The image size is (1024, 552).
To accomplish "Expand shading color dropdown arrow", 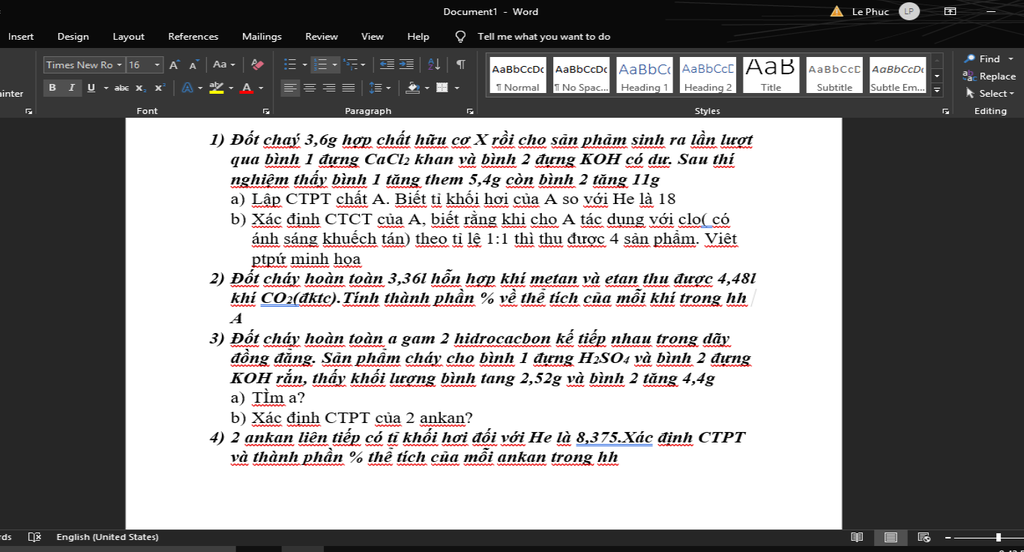I will pyautogui.click(x=426, y=88).
